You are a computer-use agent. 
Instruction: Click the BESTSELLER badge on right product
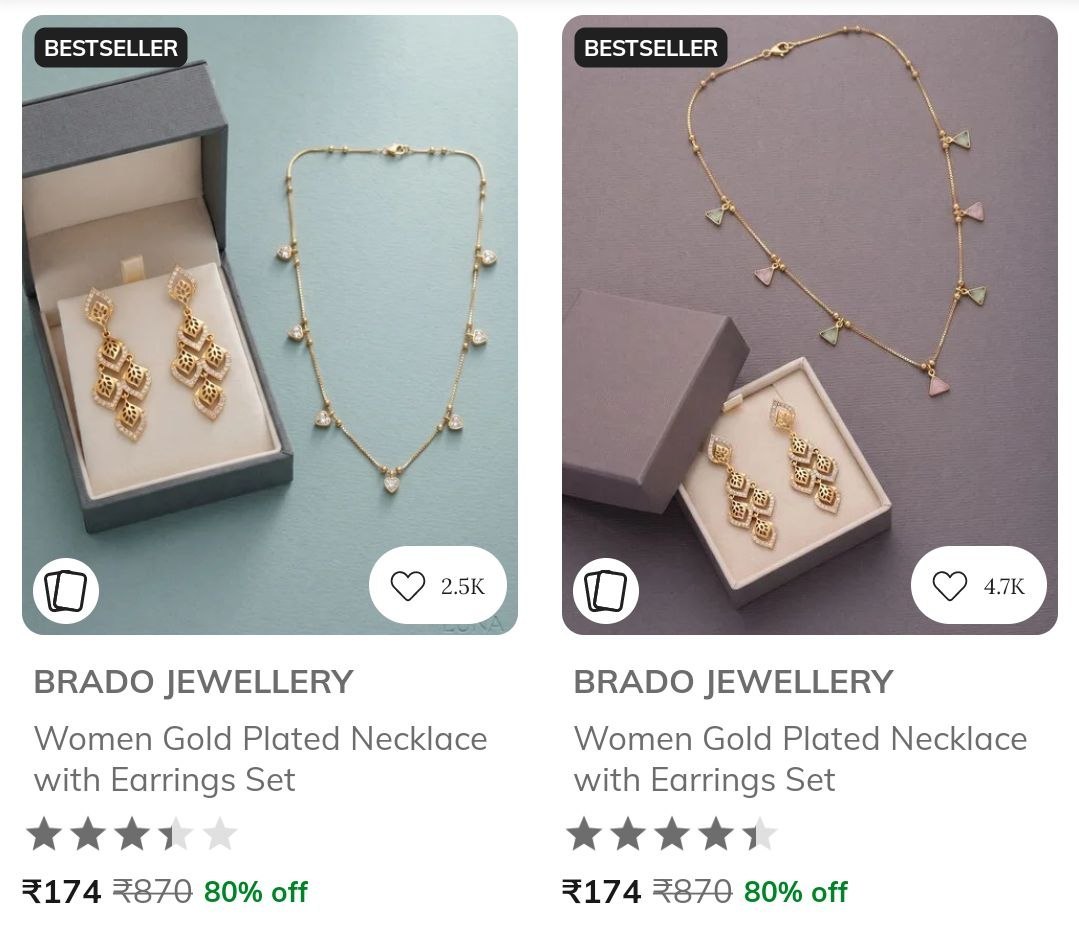pos(651,47)
